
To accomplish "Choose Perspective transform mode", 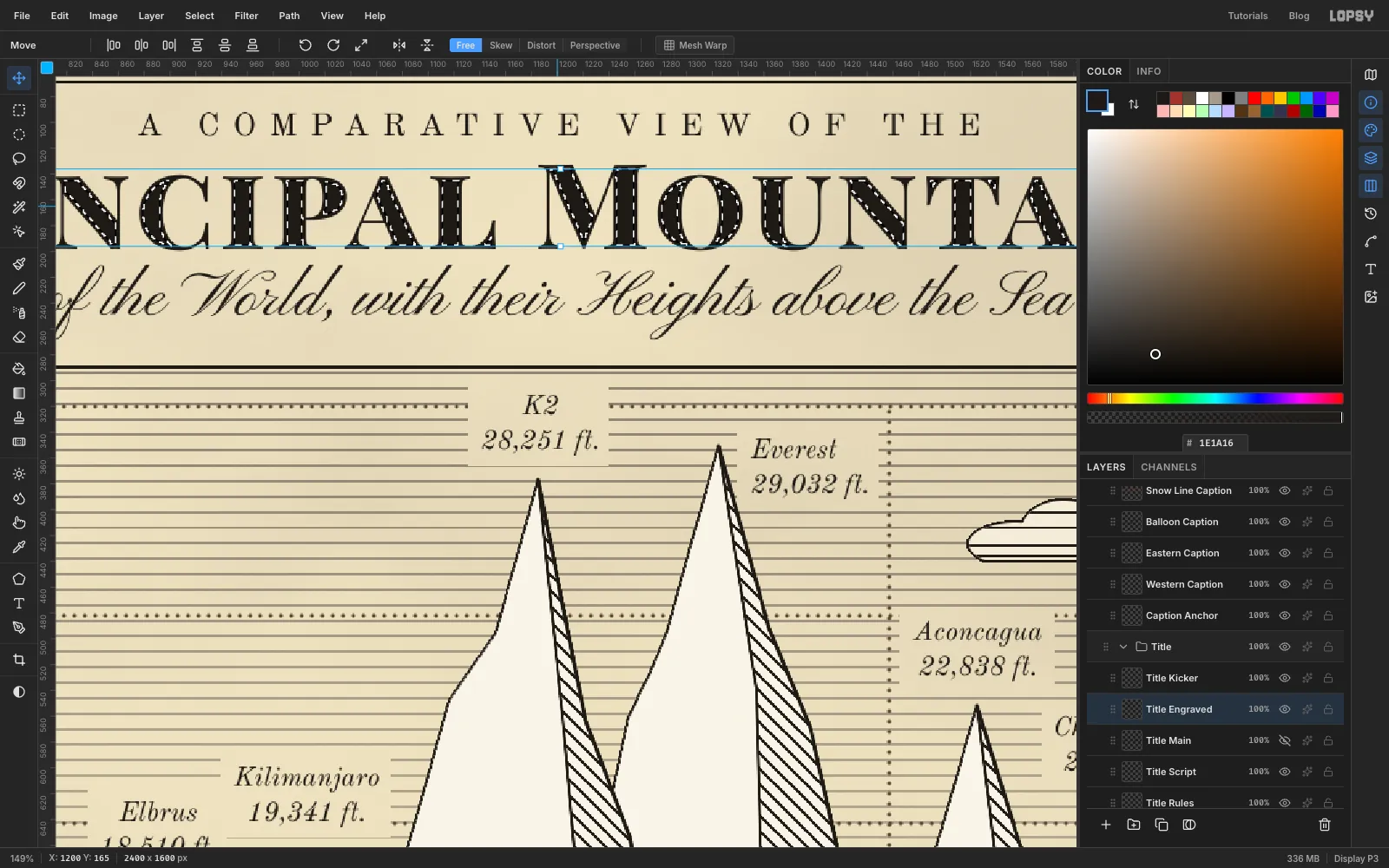I will coord(595,45).
